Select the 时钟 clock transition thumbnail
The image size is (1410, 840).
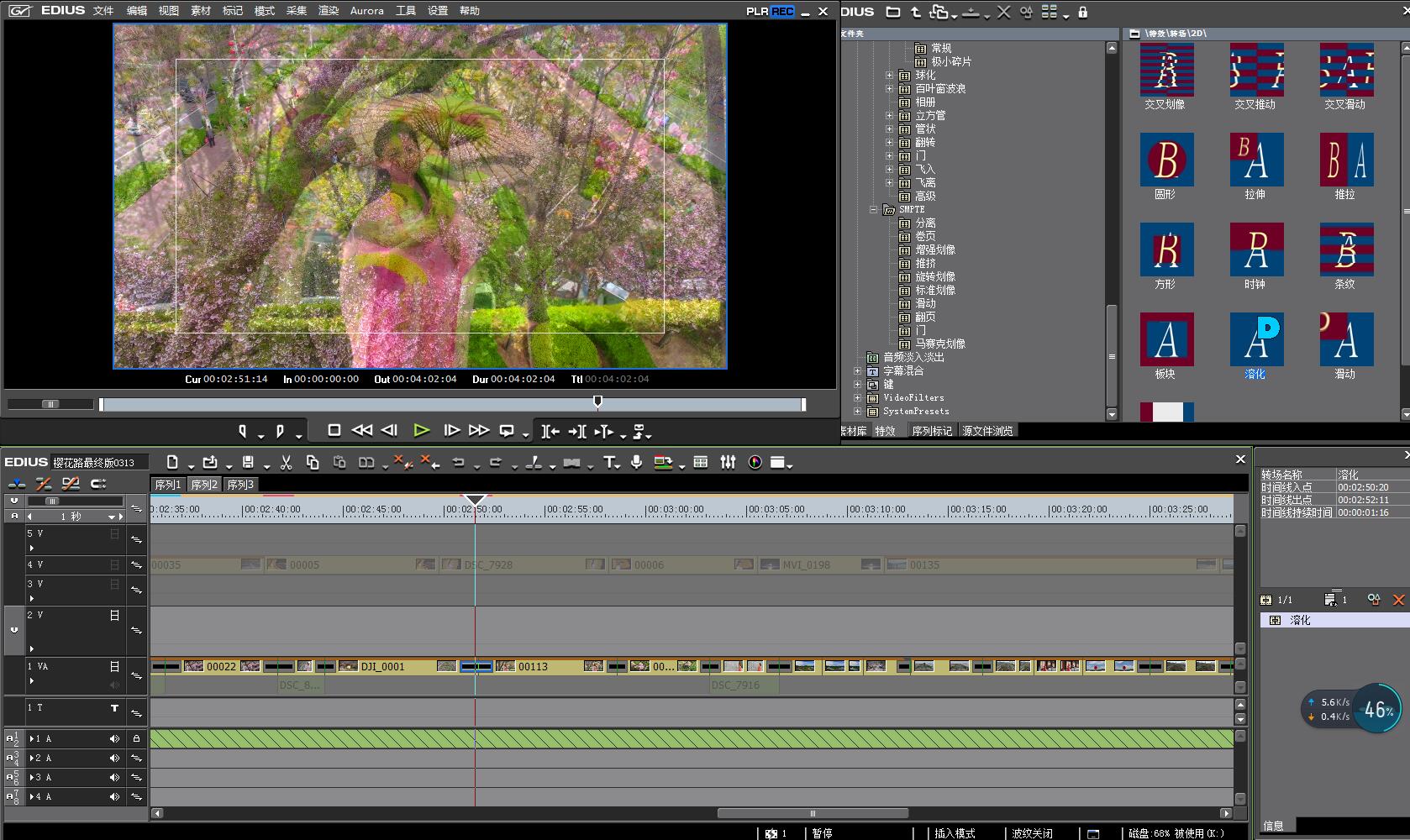(1255, 249)
